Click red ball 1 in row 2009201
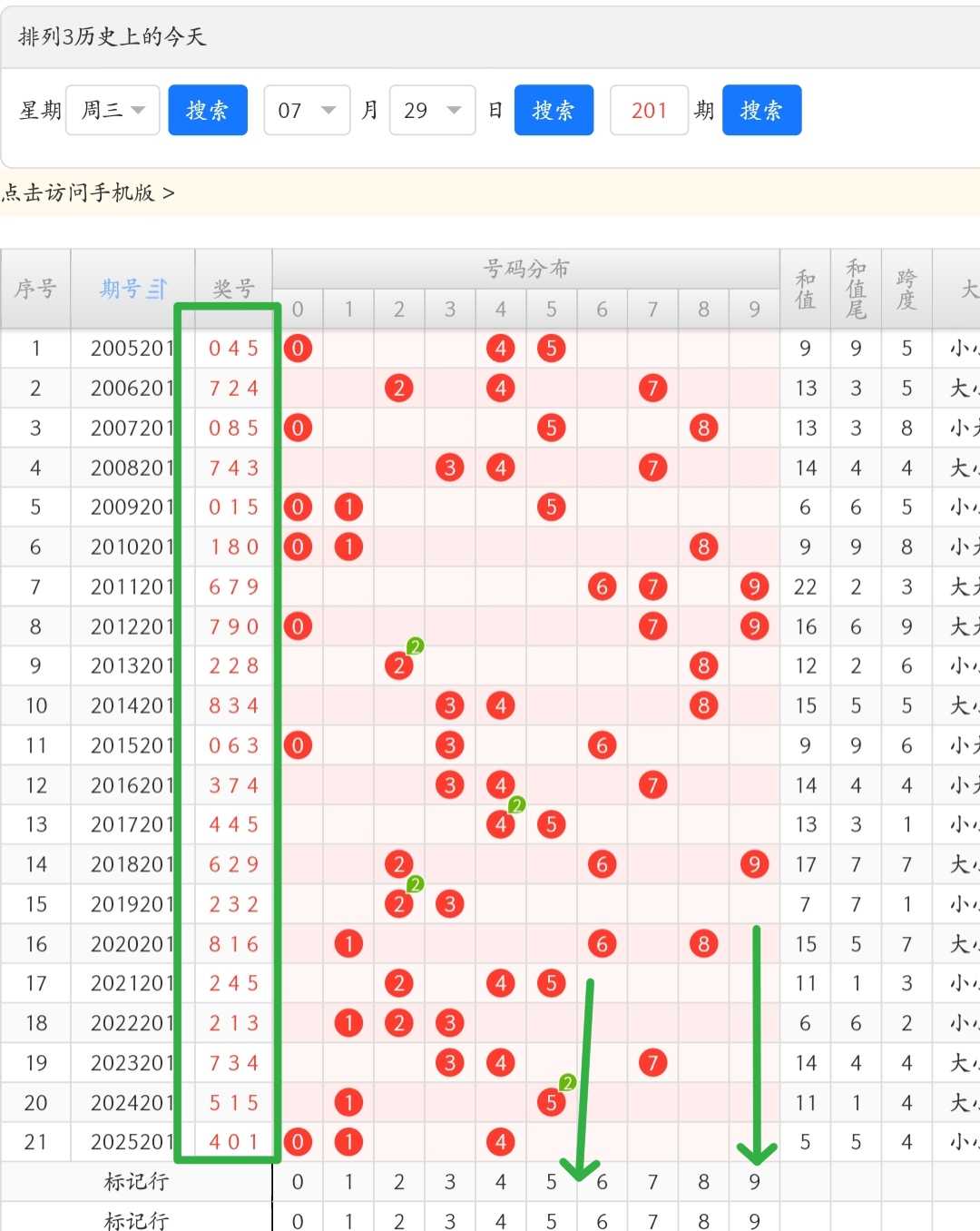 (348, 507)
